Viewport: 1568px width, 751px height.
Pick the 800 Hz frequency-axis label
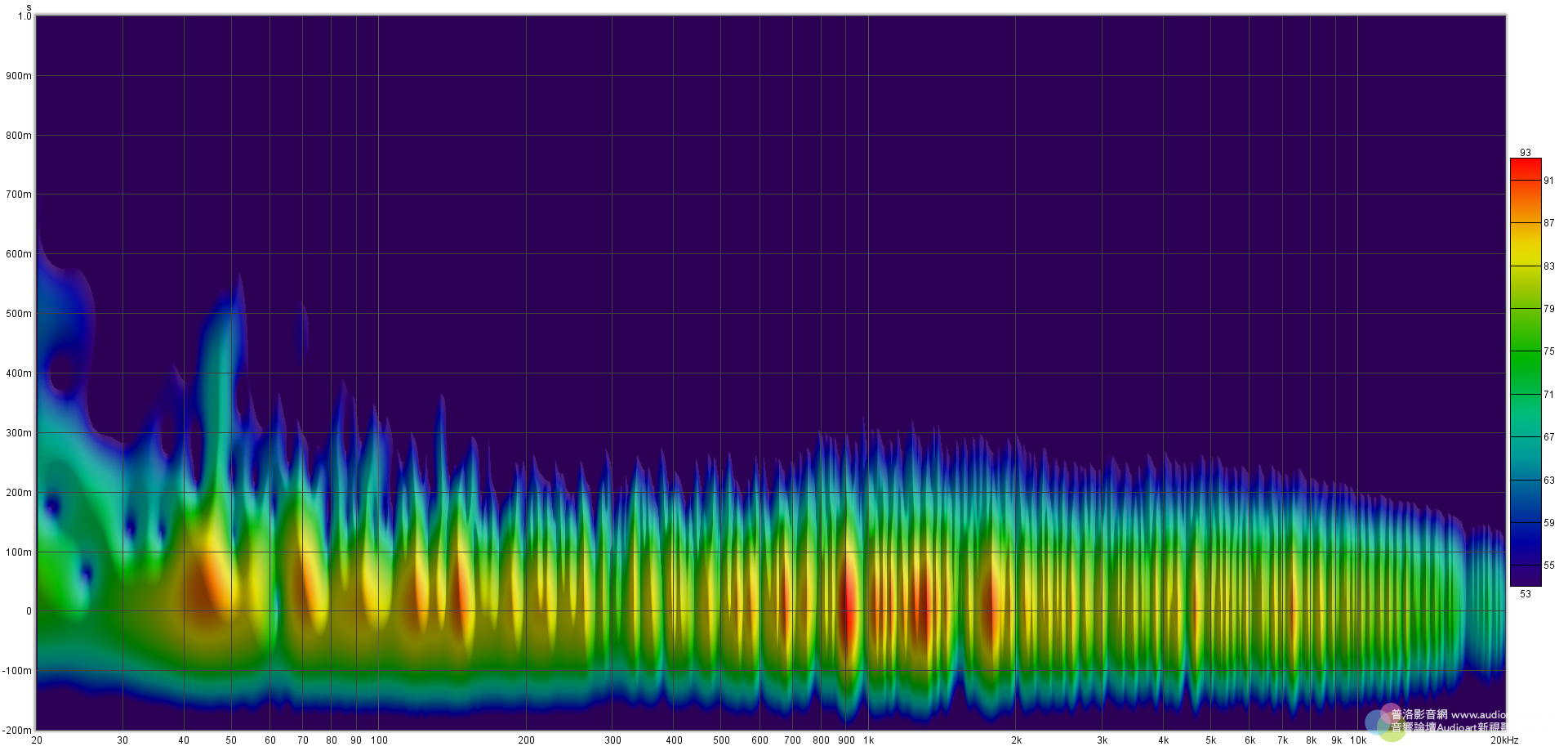tap(822, 740)
